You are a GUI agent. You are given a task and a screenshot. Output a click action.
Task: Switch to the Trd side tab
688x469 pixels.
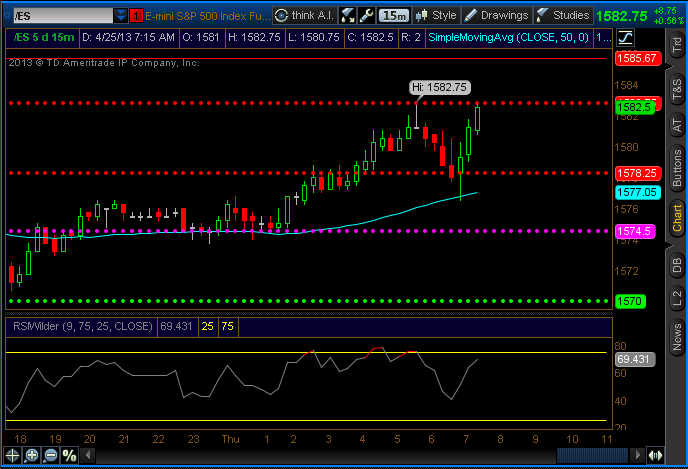click(x=677, y=44)
